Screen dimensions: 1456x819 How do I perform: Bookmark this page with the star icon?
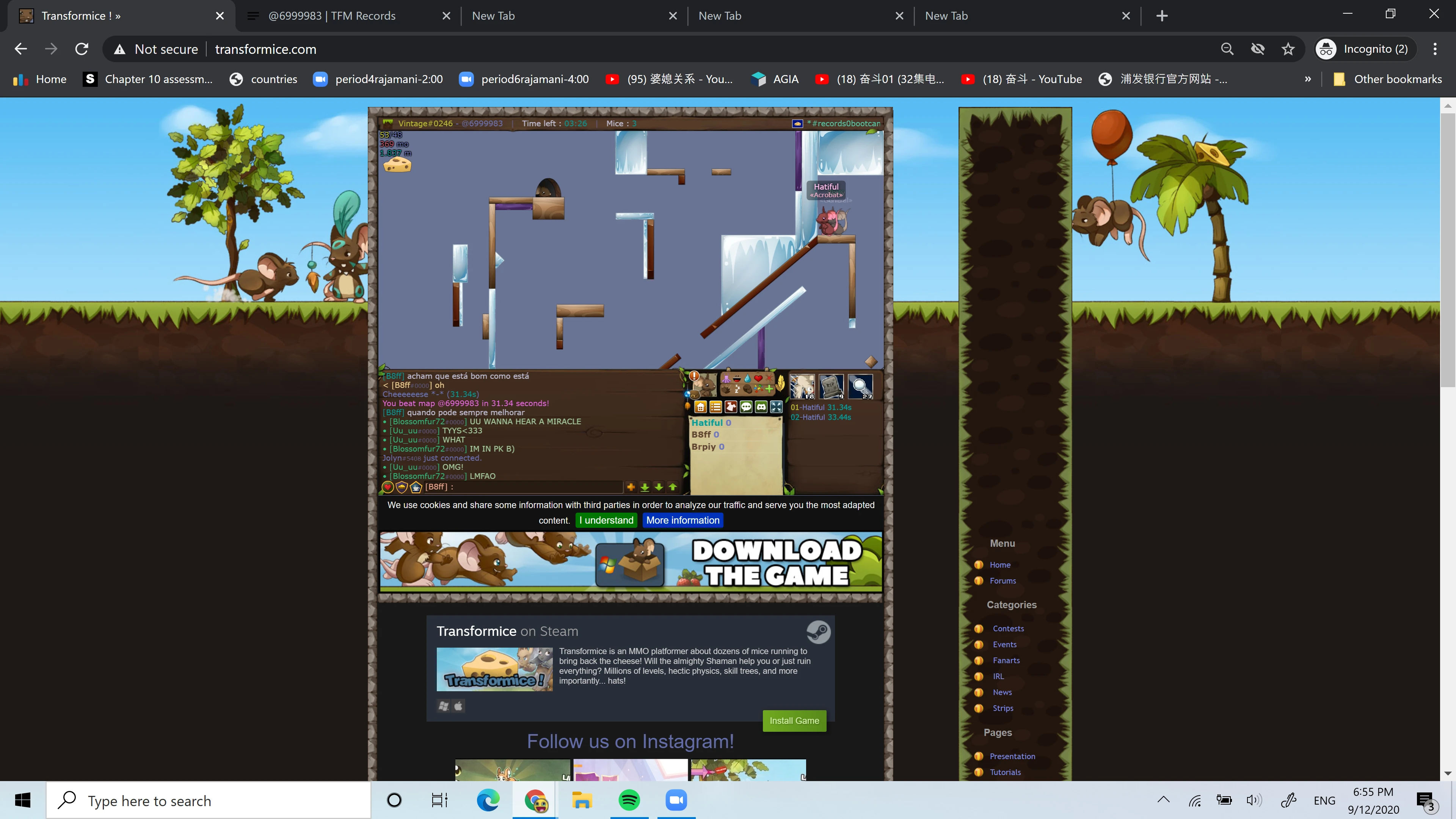[1288, 49]
